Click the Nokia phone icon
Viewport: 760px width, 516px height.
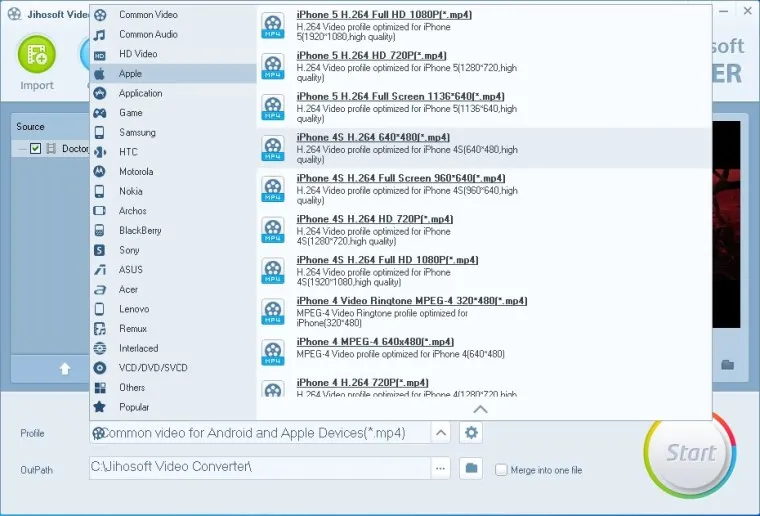pyautogui.click(x=99, y=191)
